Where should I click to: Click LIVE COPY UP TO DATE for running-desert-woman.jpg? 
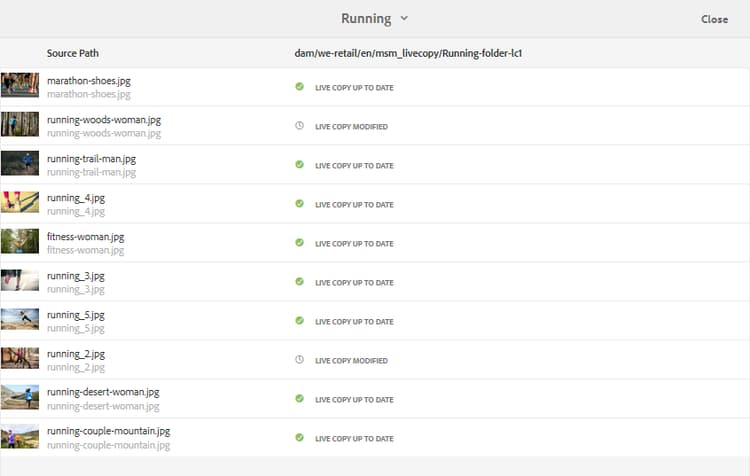pyautogui.click(x=354, y=400)
